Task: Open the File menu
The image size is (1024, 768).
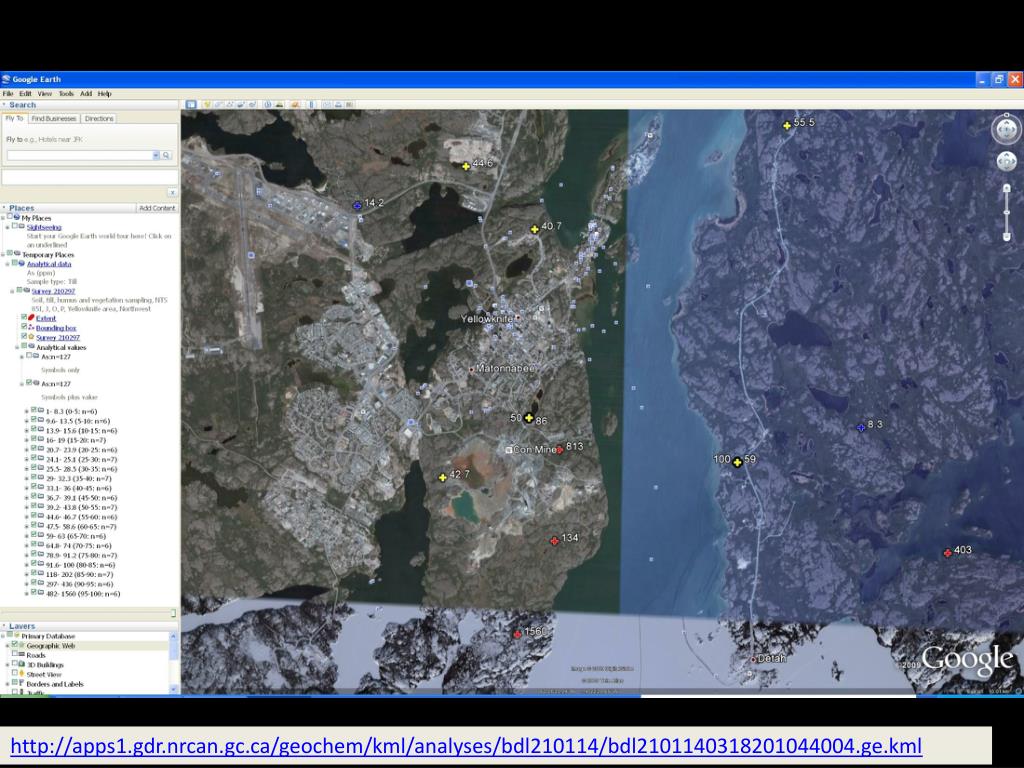Action: (8, 93)
